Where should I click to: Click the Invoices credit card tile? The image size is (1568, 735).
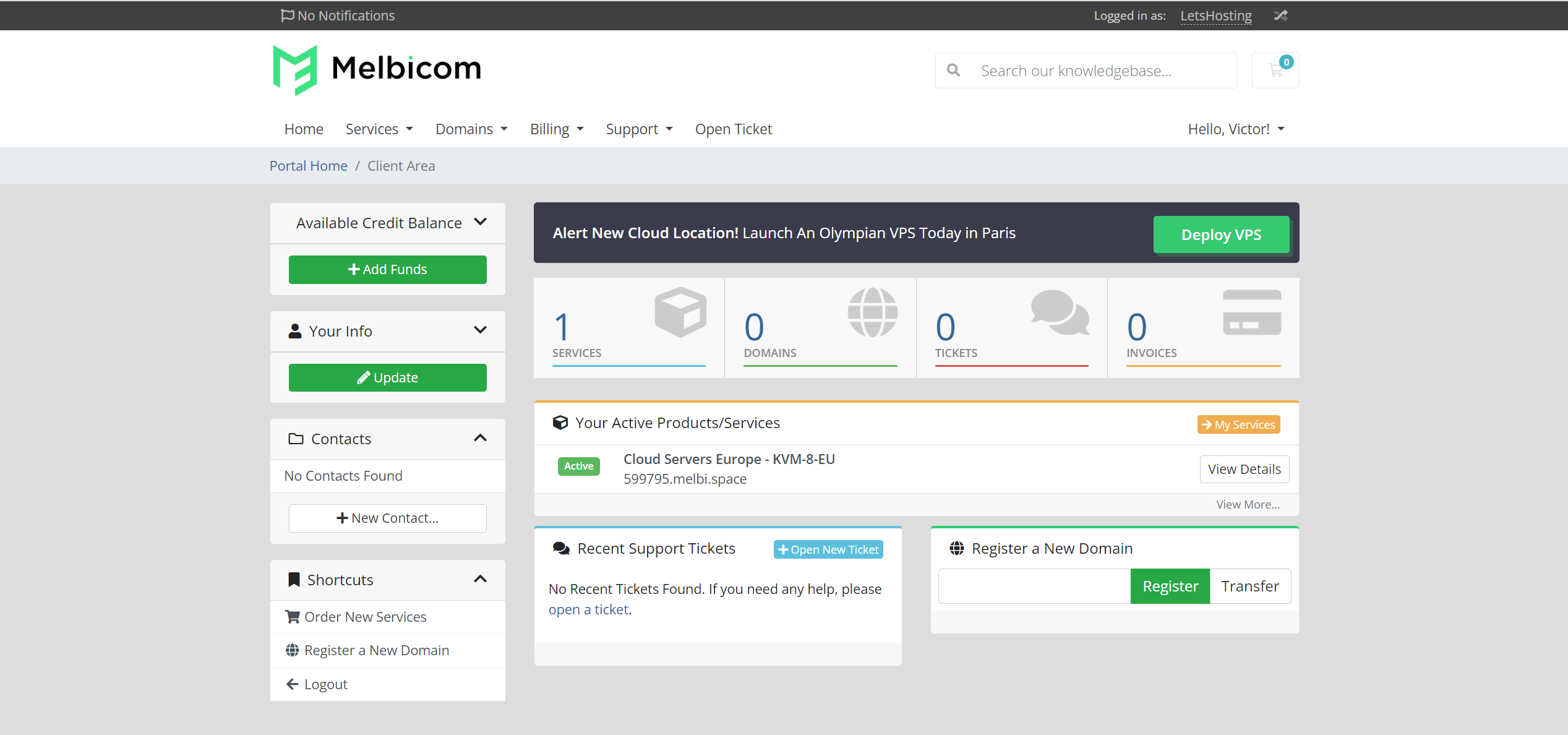pos(1203,327)
